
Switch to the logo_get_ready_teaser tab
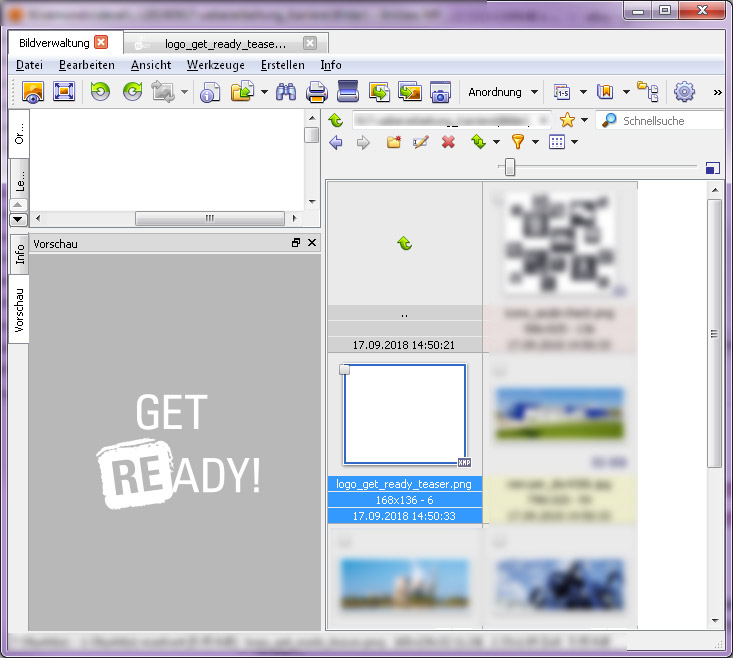point(225,44)
